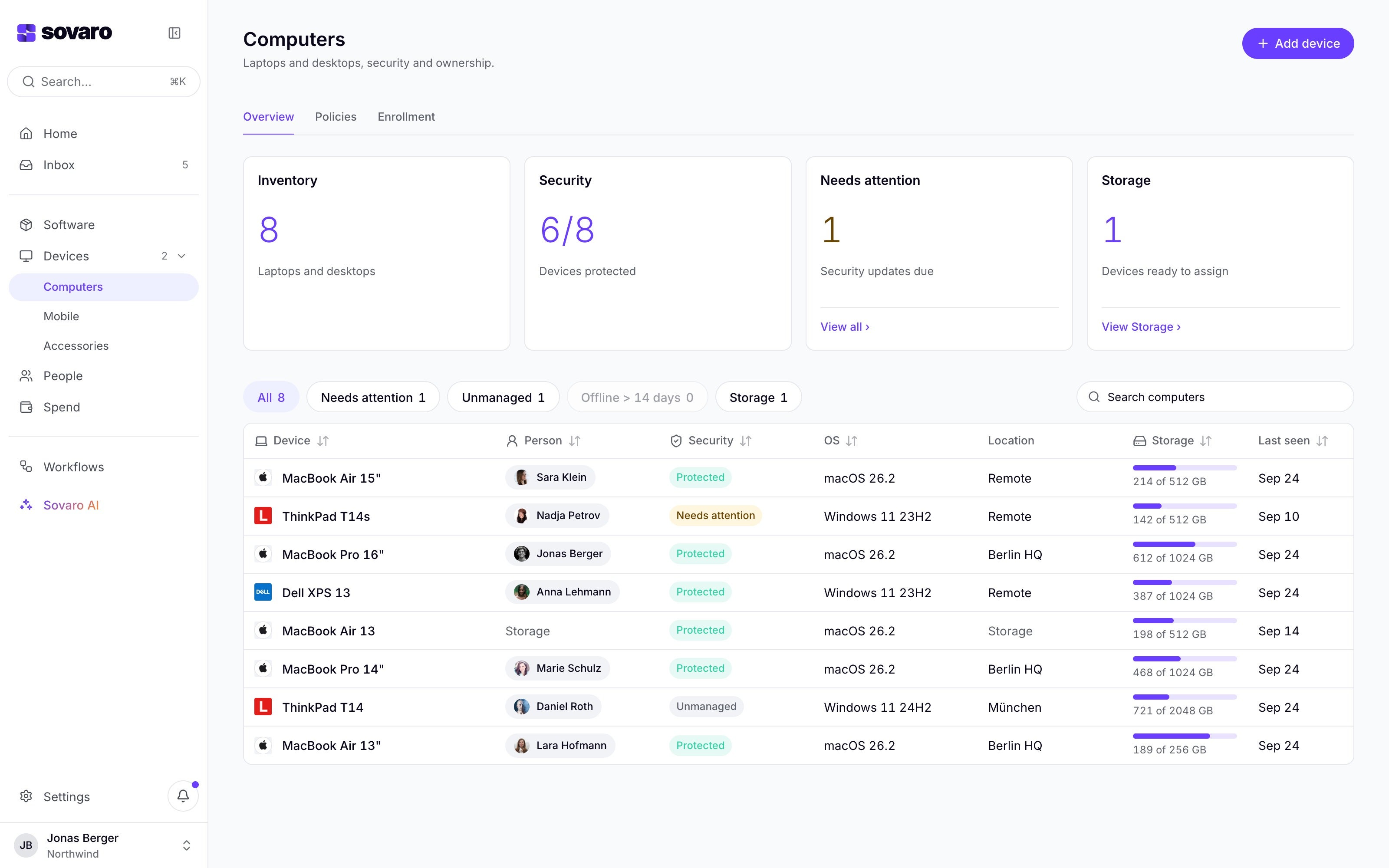The image size is (1389, 868).
Task: Open Software section
Action: (103, 224)
